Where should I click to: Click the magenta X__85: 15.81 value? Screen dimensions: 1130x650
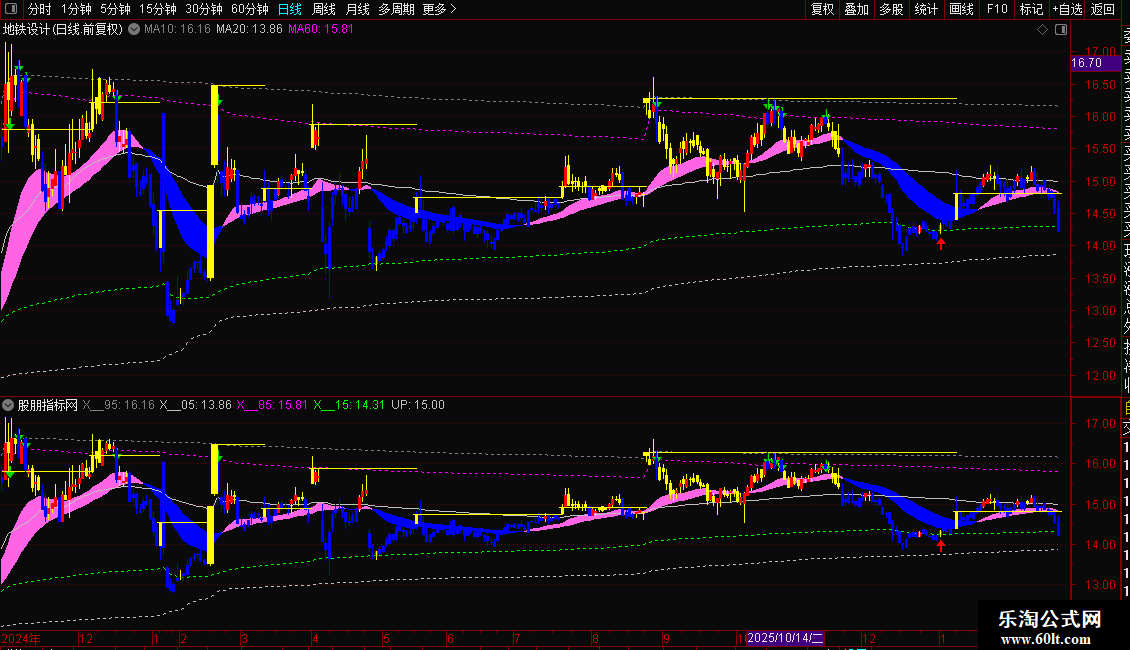[272, 406]
